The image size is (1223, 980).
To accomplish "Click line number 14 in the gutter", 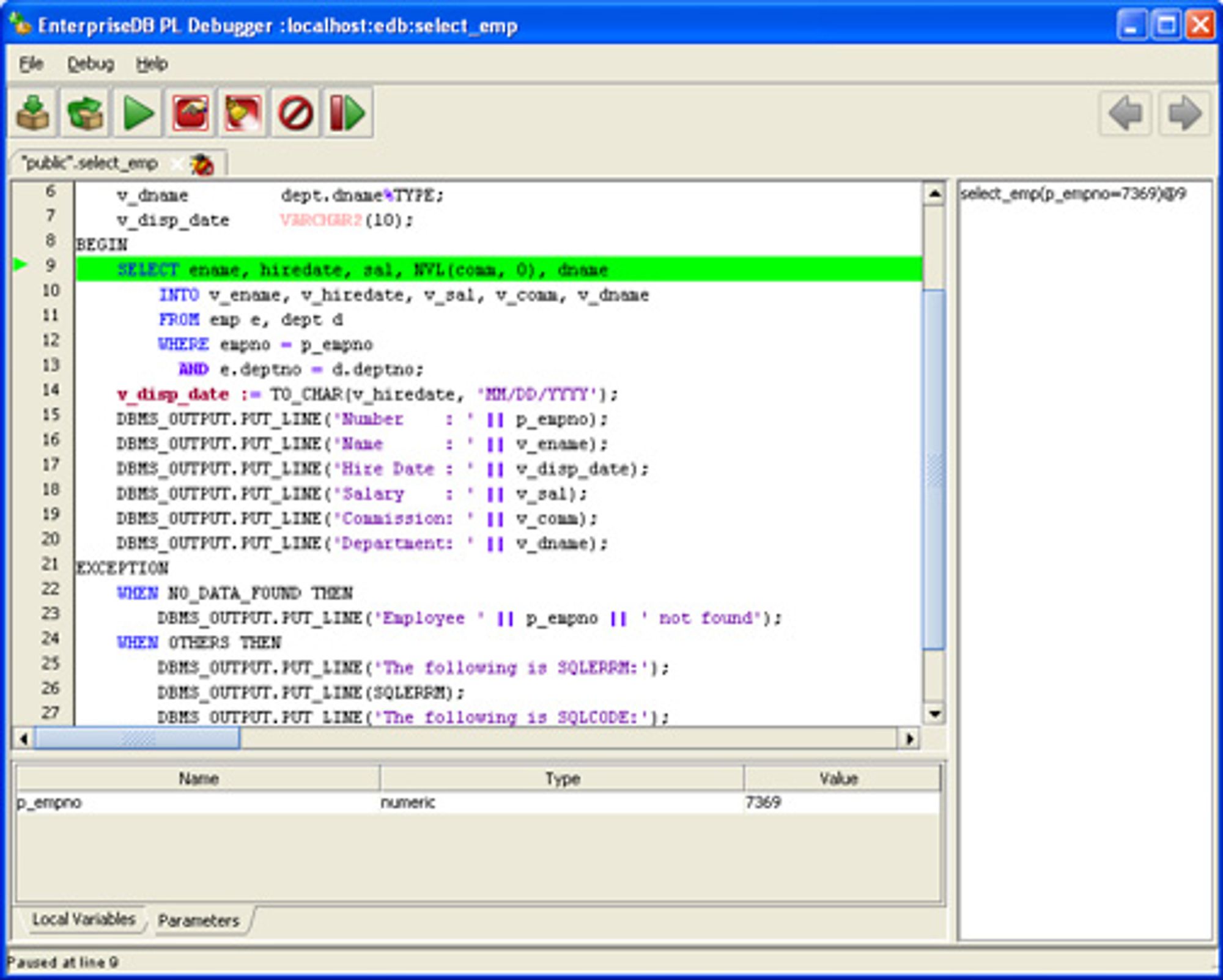I will [x=51, y=389].
